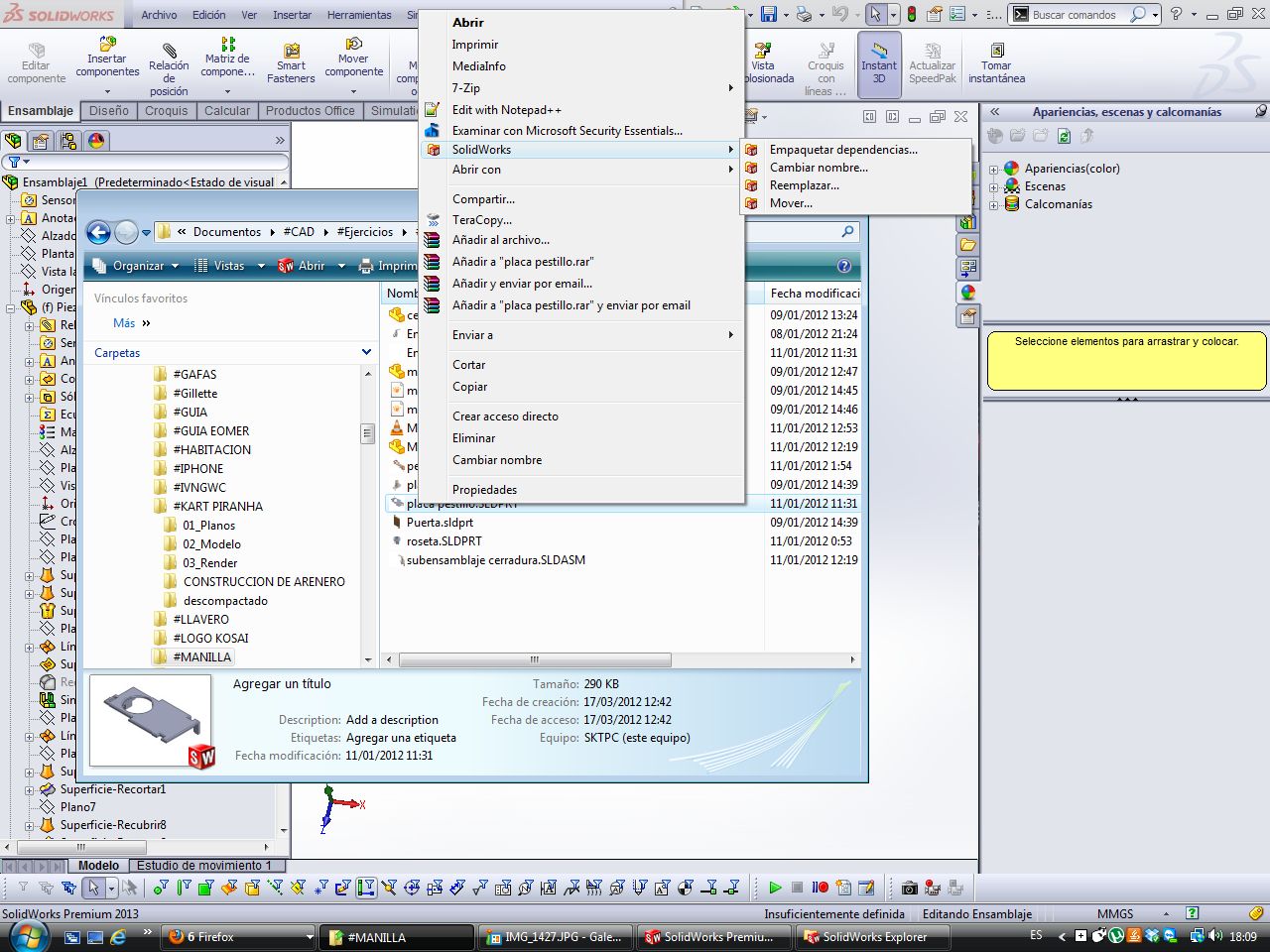The width and height of the screenshot is (1270, 952).
Task: Click the Insertar componentes tool
Action: [x=107, y=58]
